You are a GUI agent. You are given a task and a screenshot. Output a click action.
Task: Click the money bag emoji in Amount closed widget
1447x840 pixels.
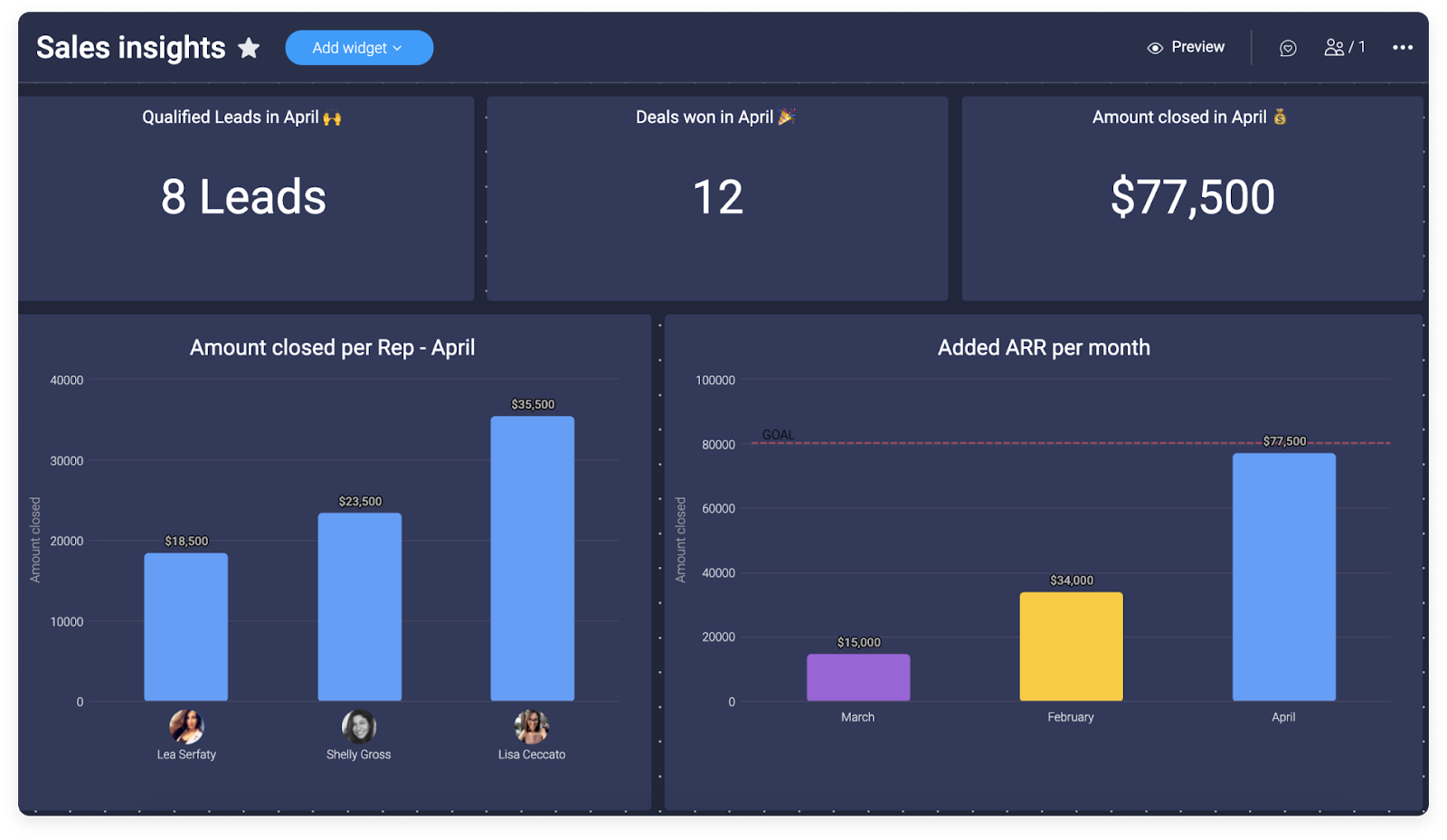point(1281,116)
